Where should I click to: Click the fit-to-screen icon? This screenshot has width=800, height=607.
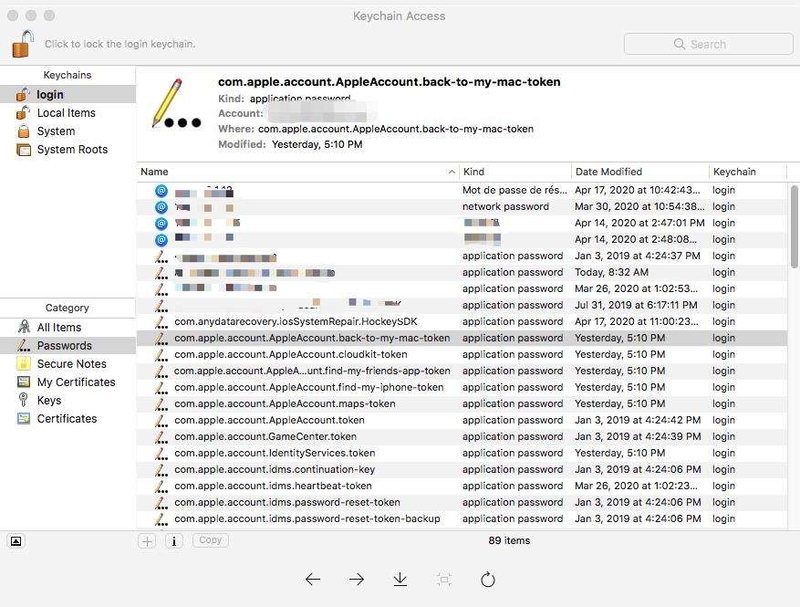(x=444, y=579)
